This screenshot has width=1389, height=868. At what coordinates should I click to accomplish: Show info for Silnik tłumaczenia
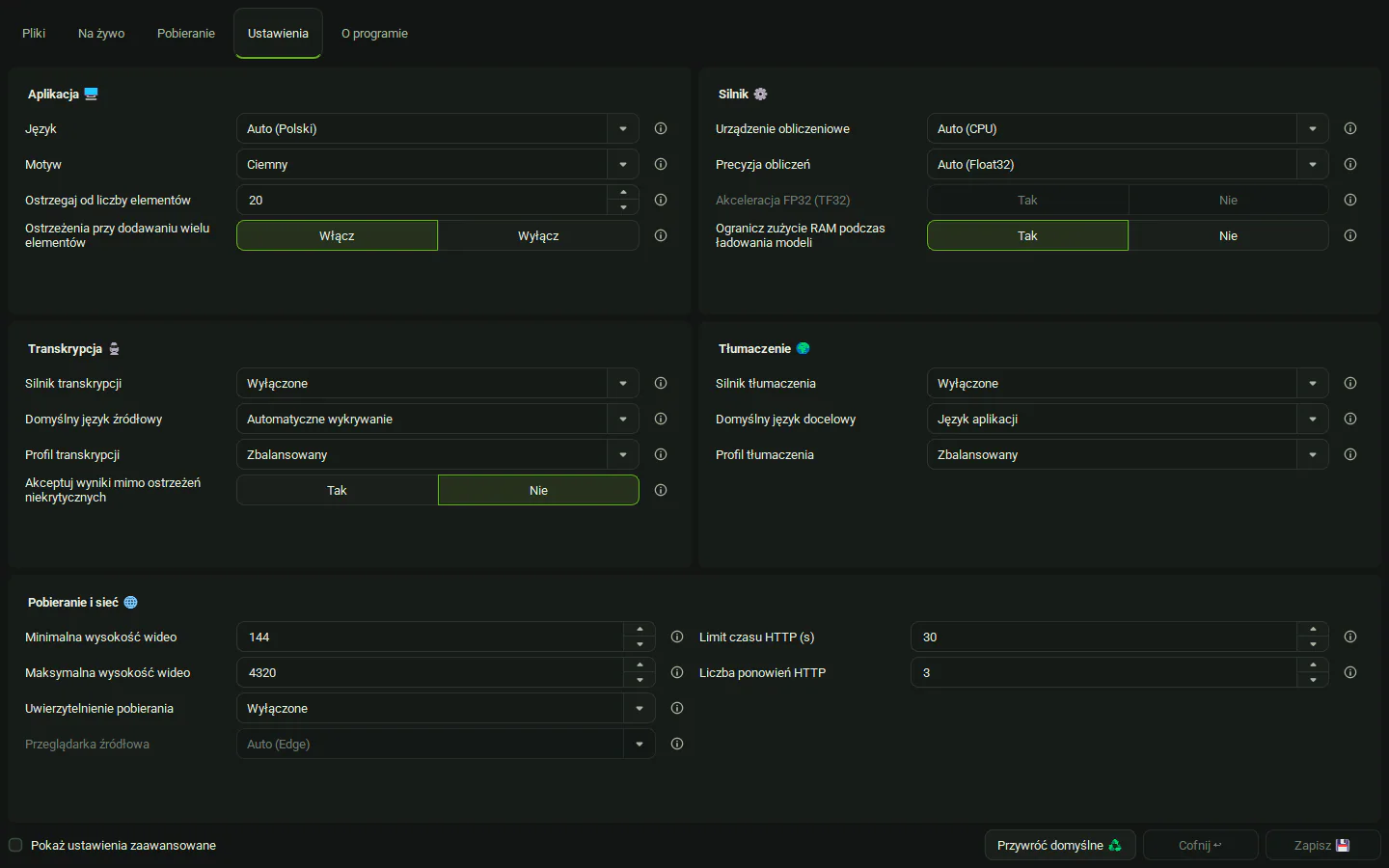tap(1350, 383)
